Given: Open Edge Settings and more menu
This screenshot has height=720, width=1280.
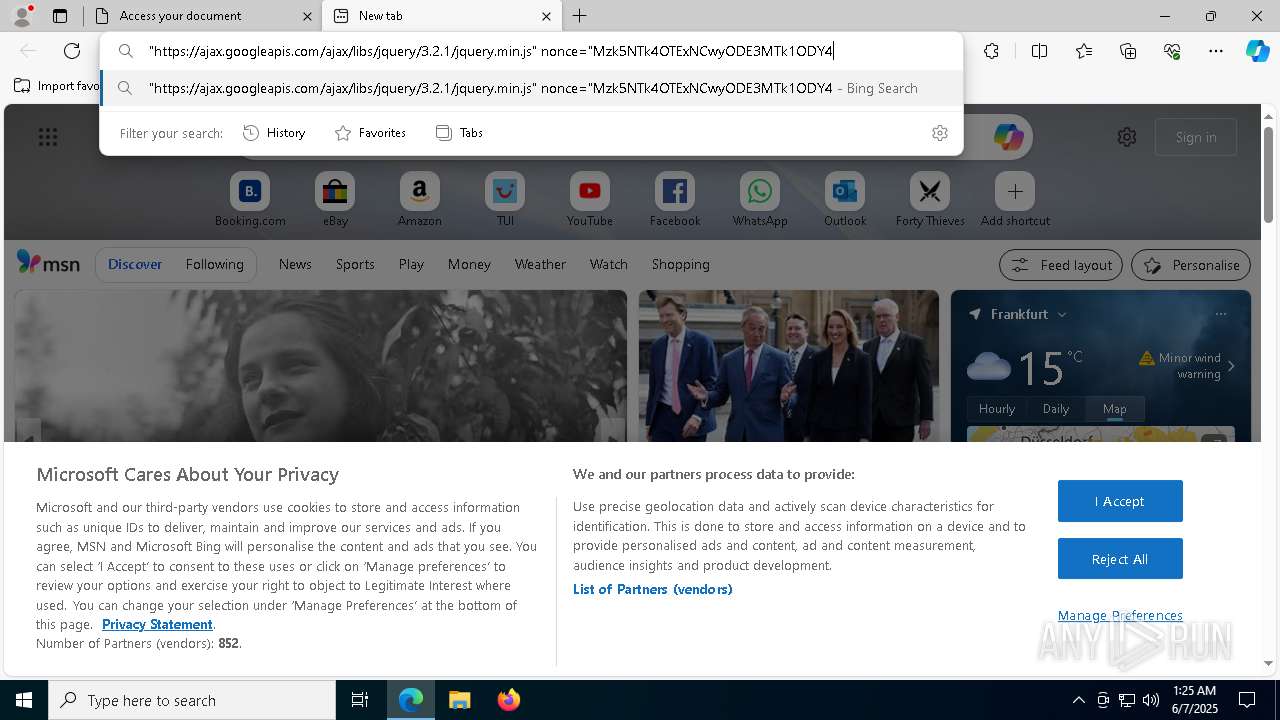Looking at the screenshot, I should click(1216, 51).
